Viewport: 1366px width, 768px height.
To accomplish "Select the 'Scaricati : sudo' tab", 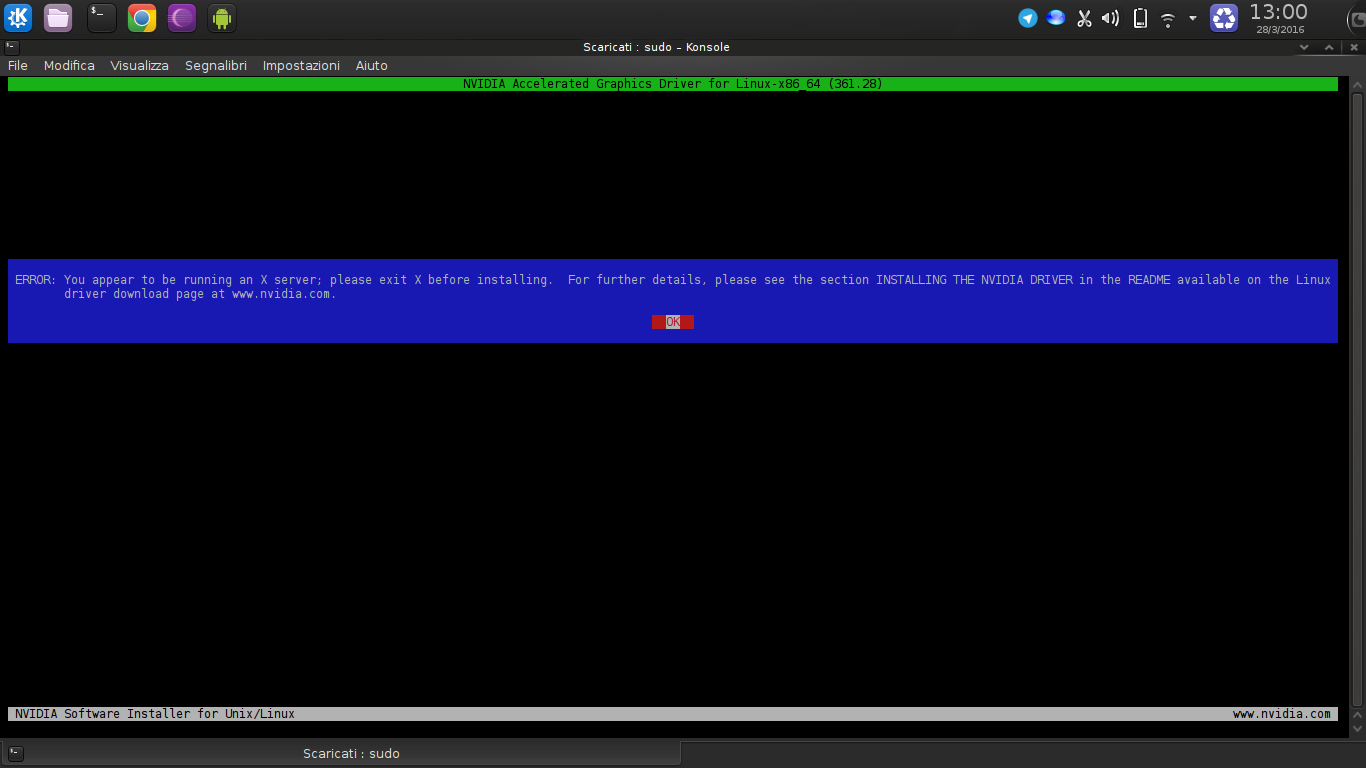I will (x=351, y=753).
